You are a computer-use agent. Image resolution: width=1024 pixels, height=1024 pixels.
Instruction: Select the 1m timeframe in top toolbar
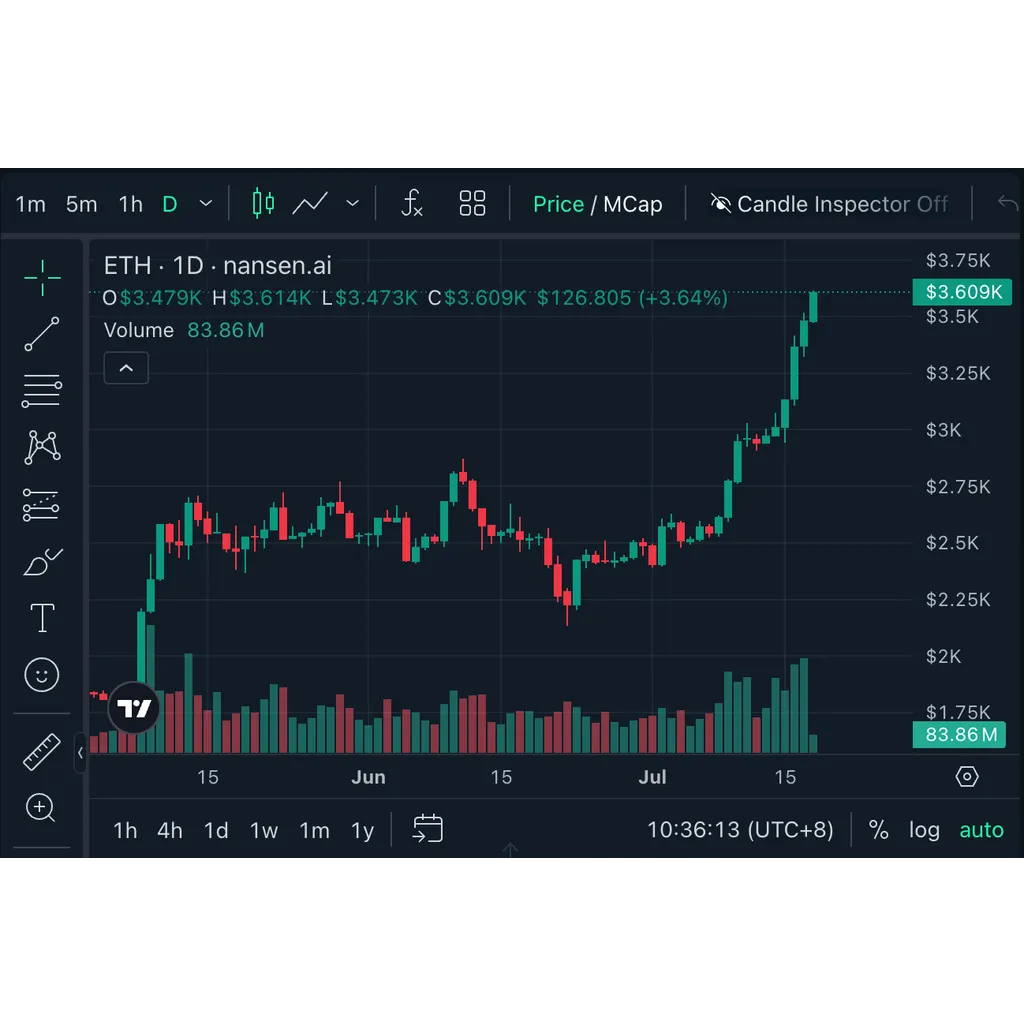(x=30, y=204)
